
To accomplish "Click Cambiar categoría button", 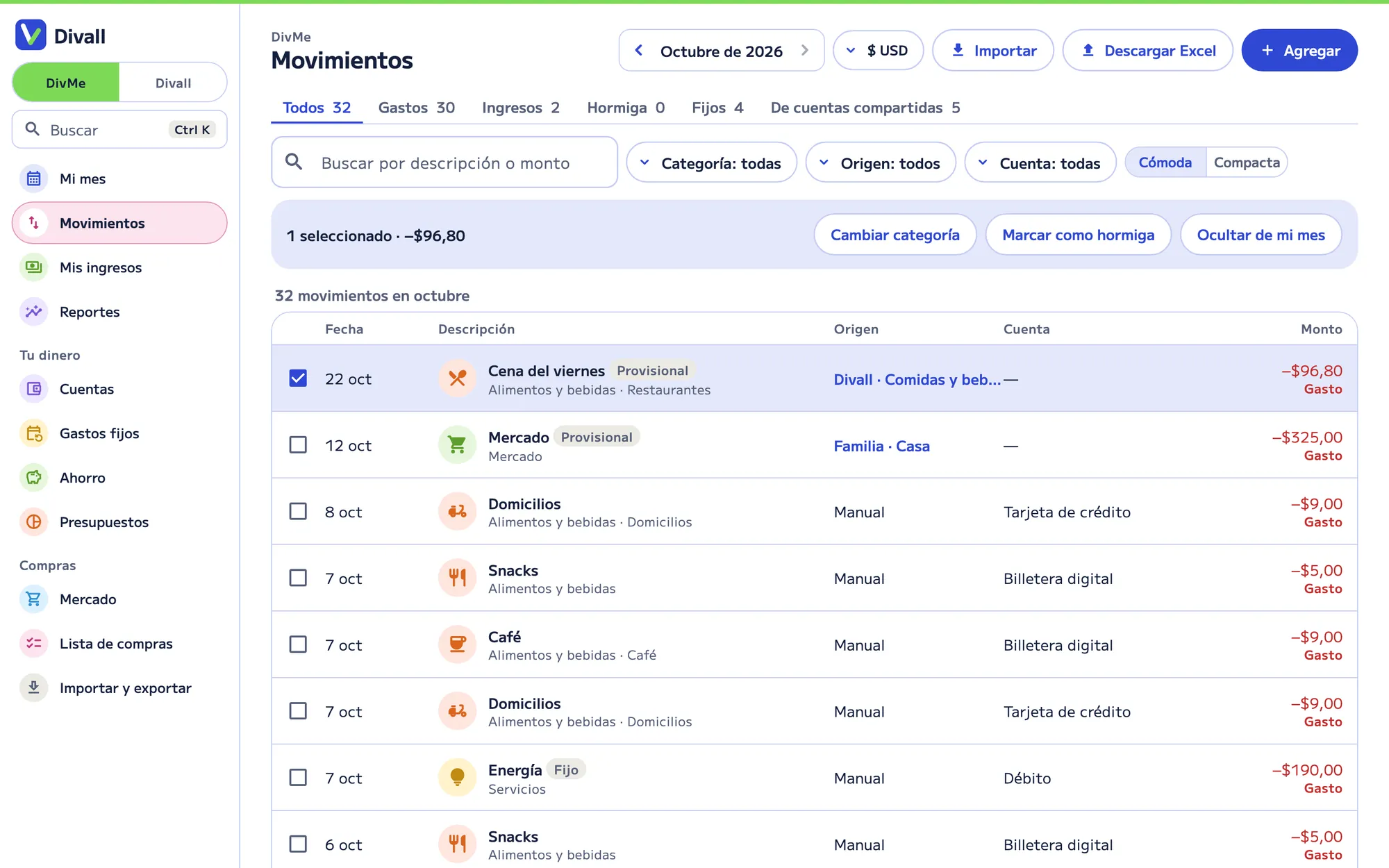I will coord(895,235).
